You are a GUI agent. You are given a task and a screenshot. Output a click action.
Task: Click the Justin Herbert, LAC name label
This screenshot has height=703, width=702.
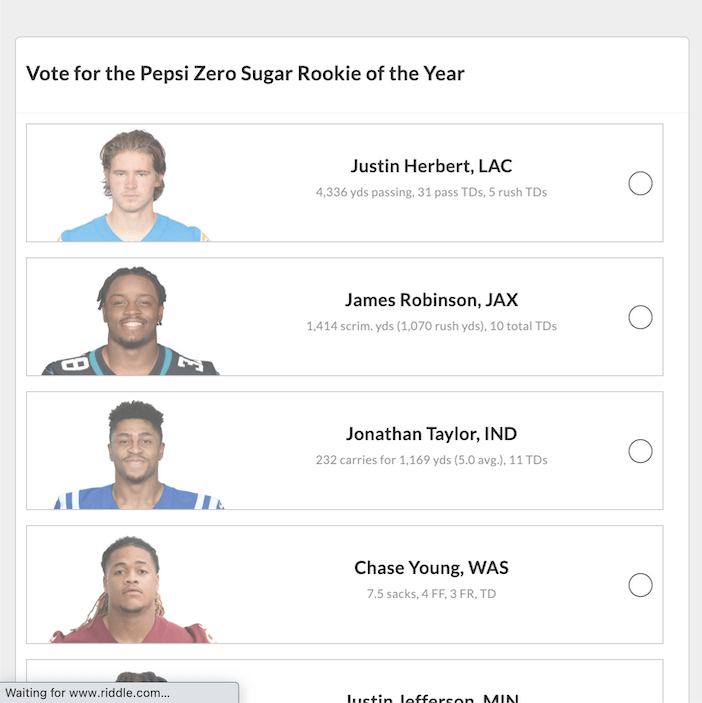pos(431,166)
